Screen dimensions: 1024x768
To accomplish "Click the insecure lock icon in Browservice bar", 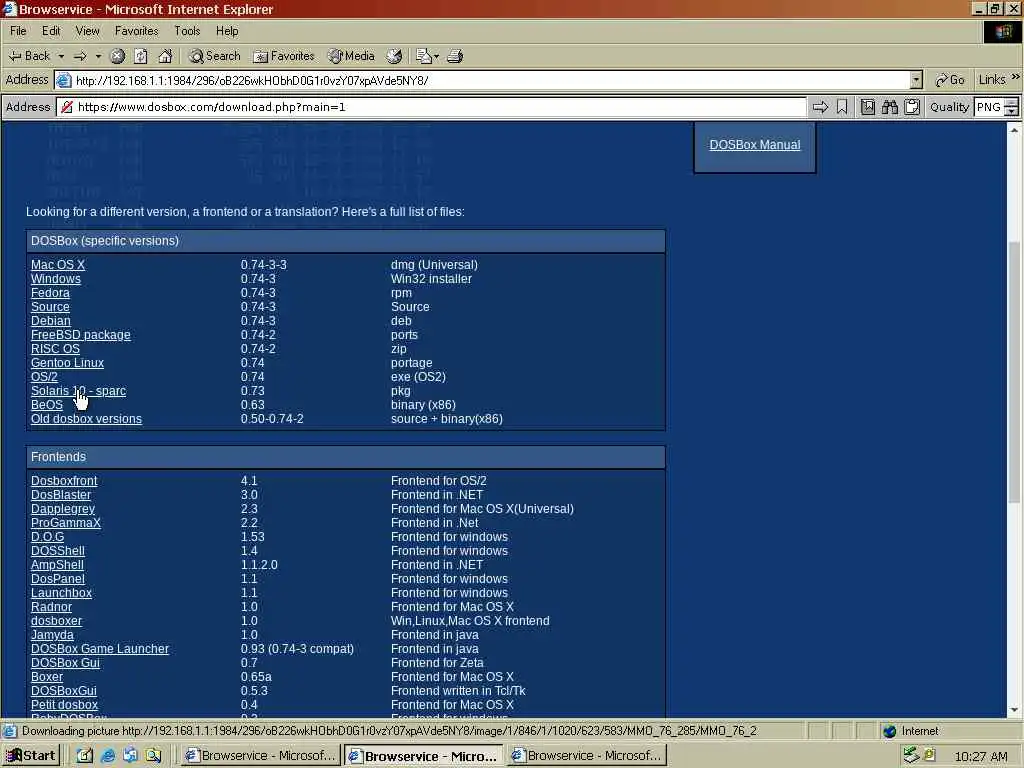I will (67, 107).
